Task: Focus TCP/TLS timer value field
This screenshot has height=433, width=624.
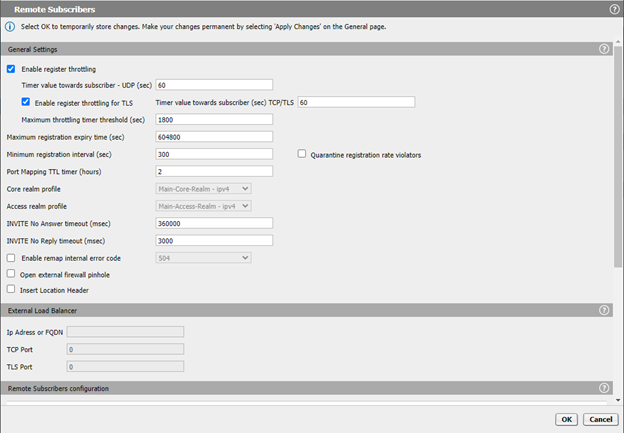Action: [x=356, y=102]
